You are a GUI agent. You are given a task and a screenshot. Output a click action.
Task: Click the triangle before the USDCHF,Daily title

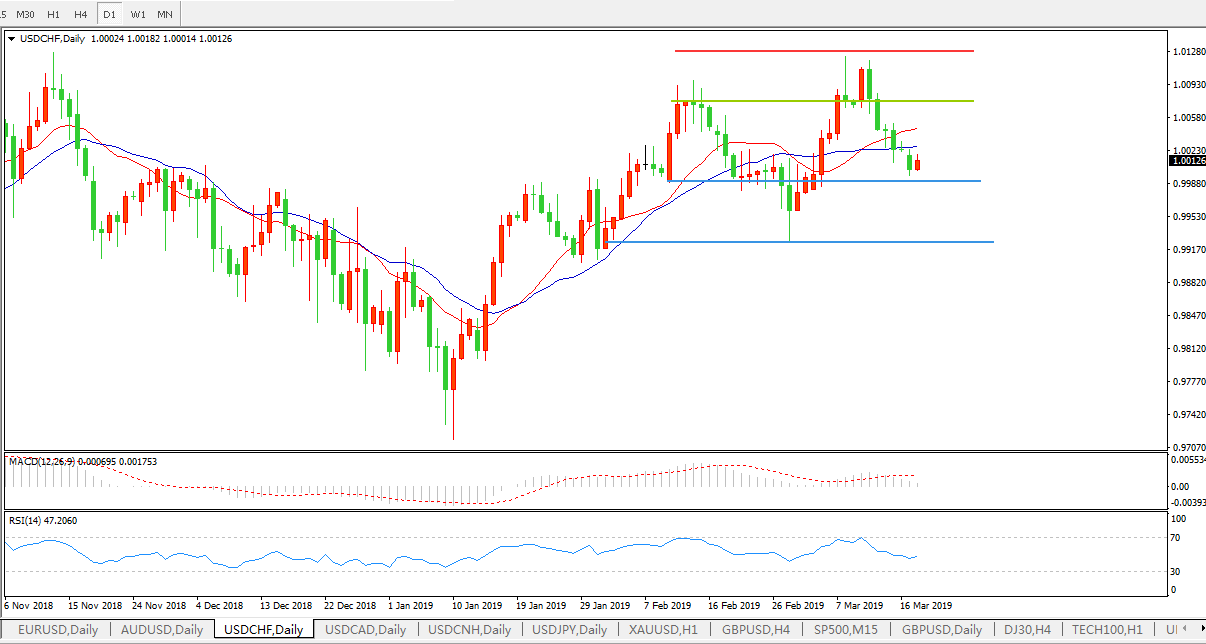tap(12, 39)
